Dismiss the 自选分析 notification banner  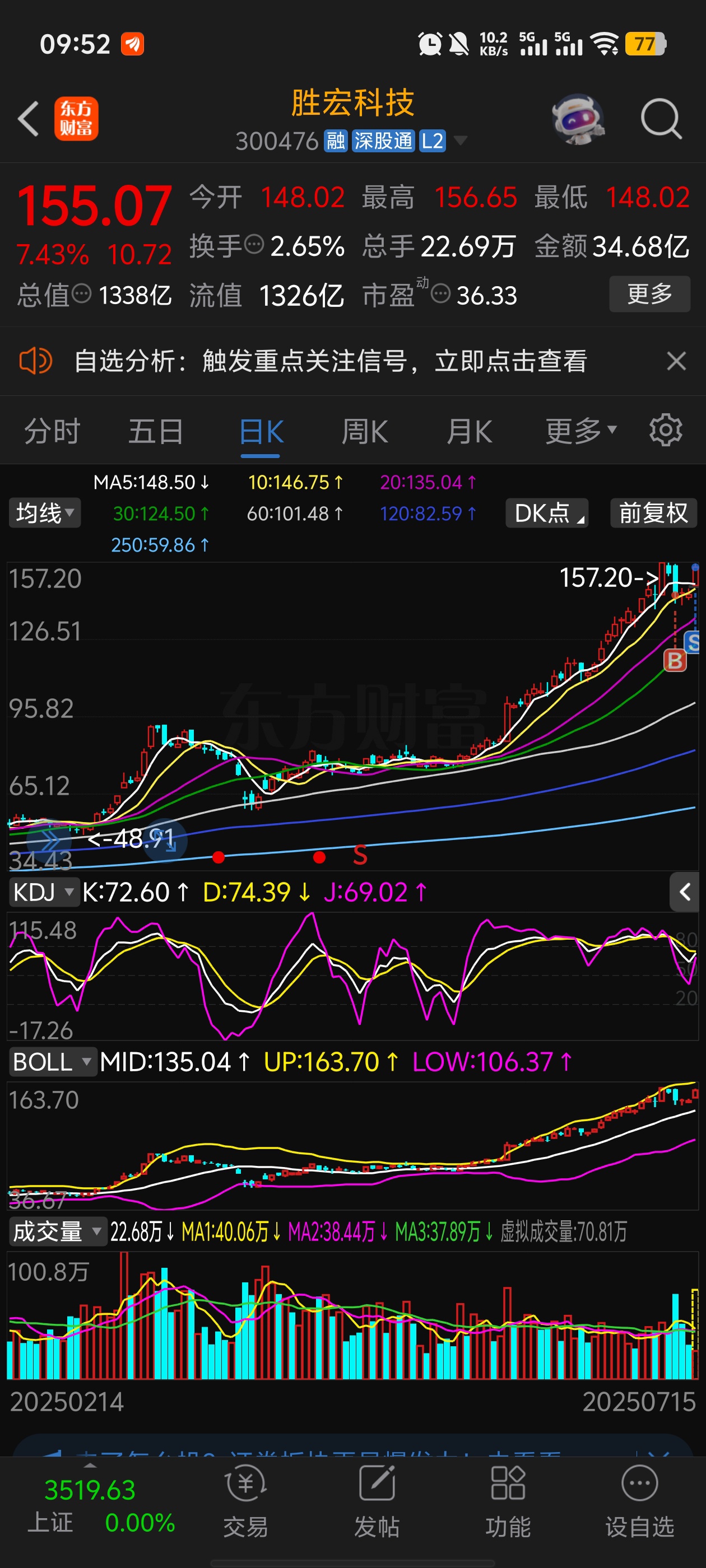click(676, 361)
